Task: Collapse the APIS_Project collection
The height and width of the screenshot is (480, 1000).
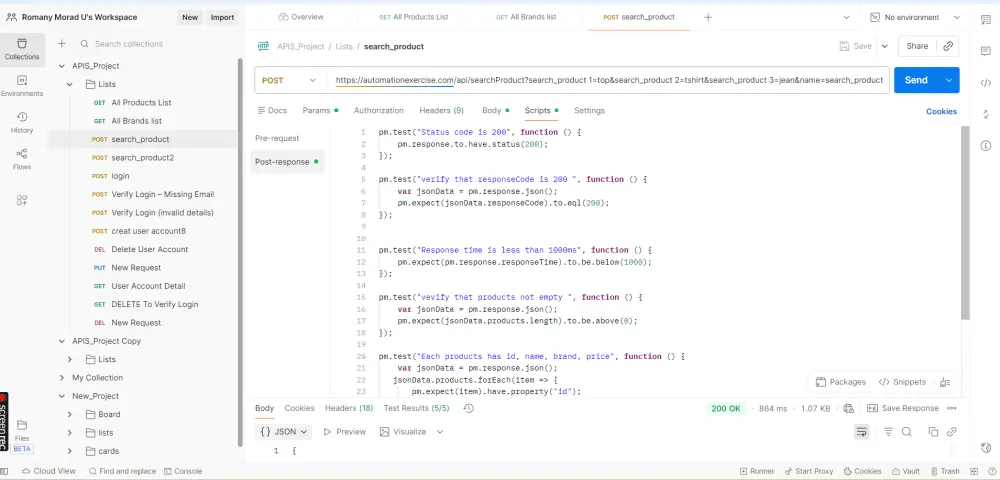Action: coord(62,66)
